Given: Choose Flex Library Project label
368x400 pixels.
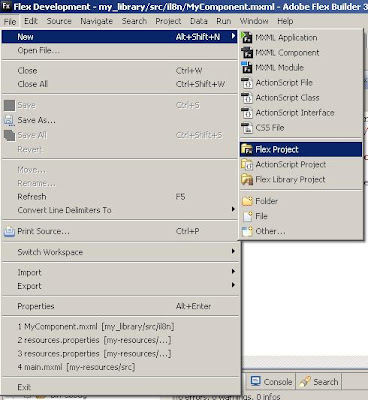Looking at the screenshot, I should coord(290,179).
